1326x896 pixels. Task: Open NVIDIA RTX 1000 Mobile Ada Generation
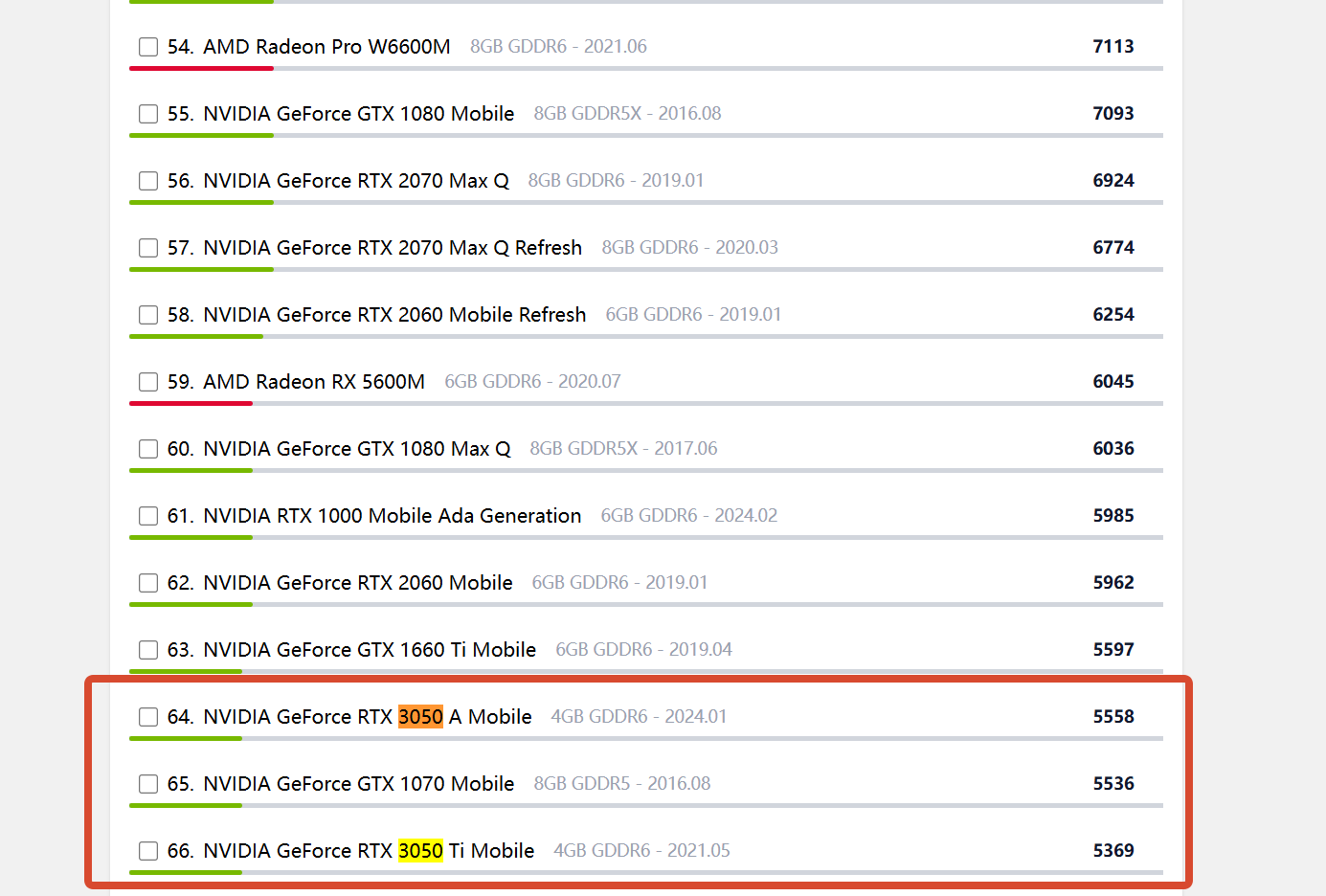pyautogui.click(x=393, y=516)
